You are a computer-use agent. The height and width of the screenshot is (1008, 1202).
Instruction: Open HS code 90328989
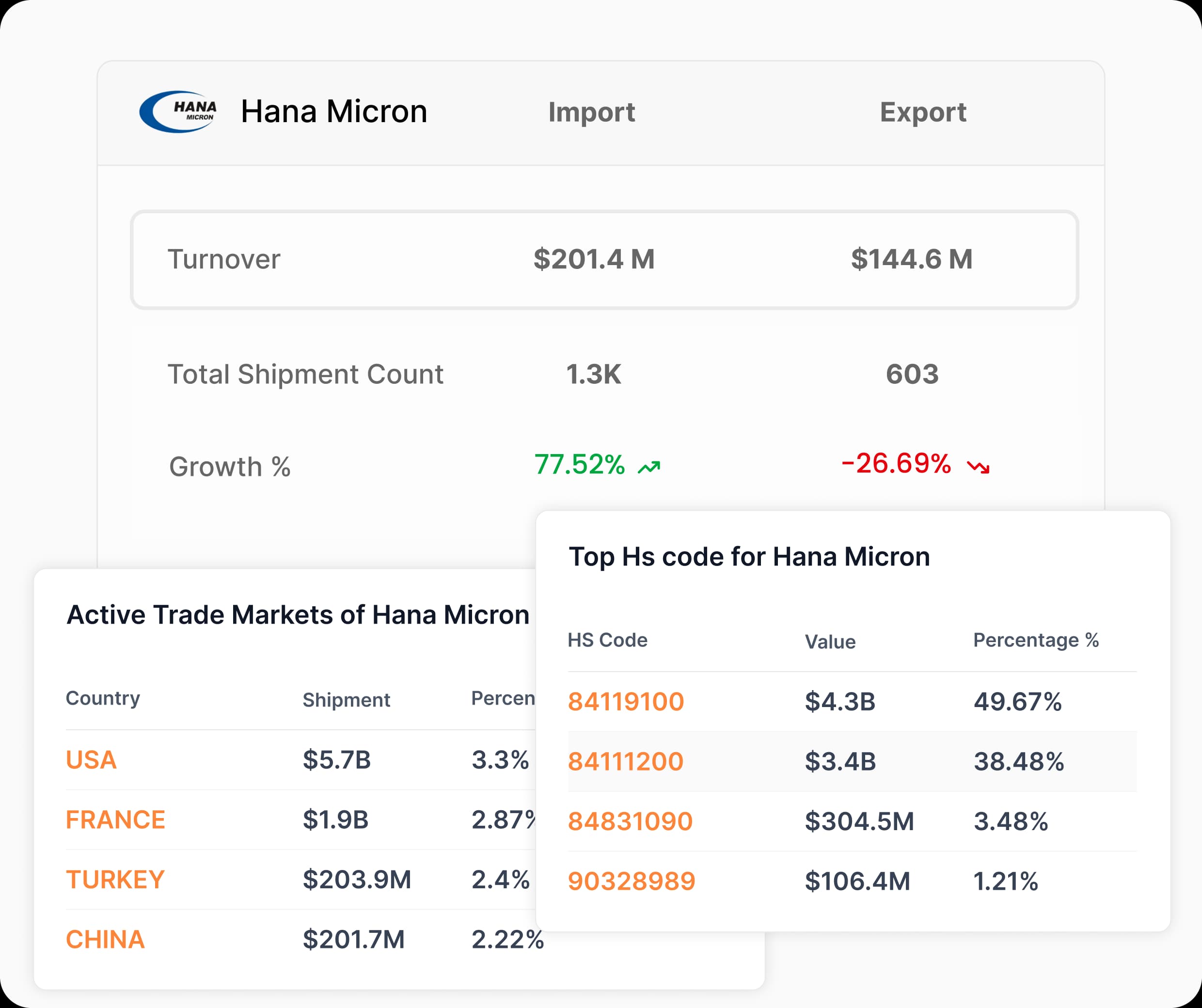click(x=632, y=881)
